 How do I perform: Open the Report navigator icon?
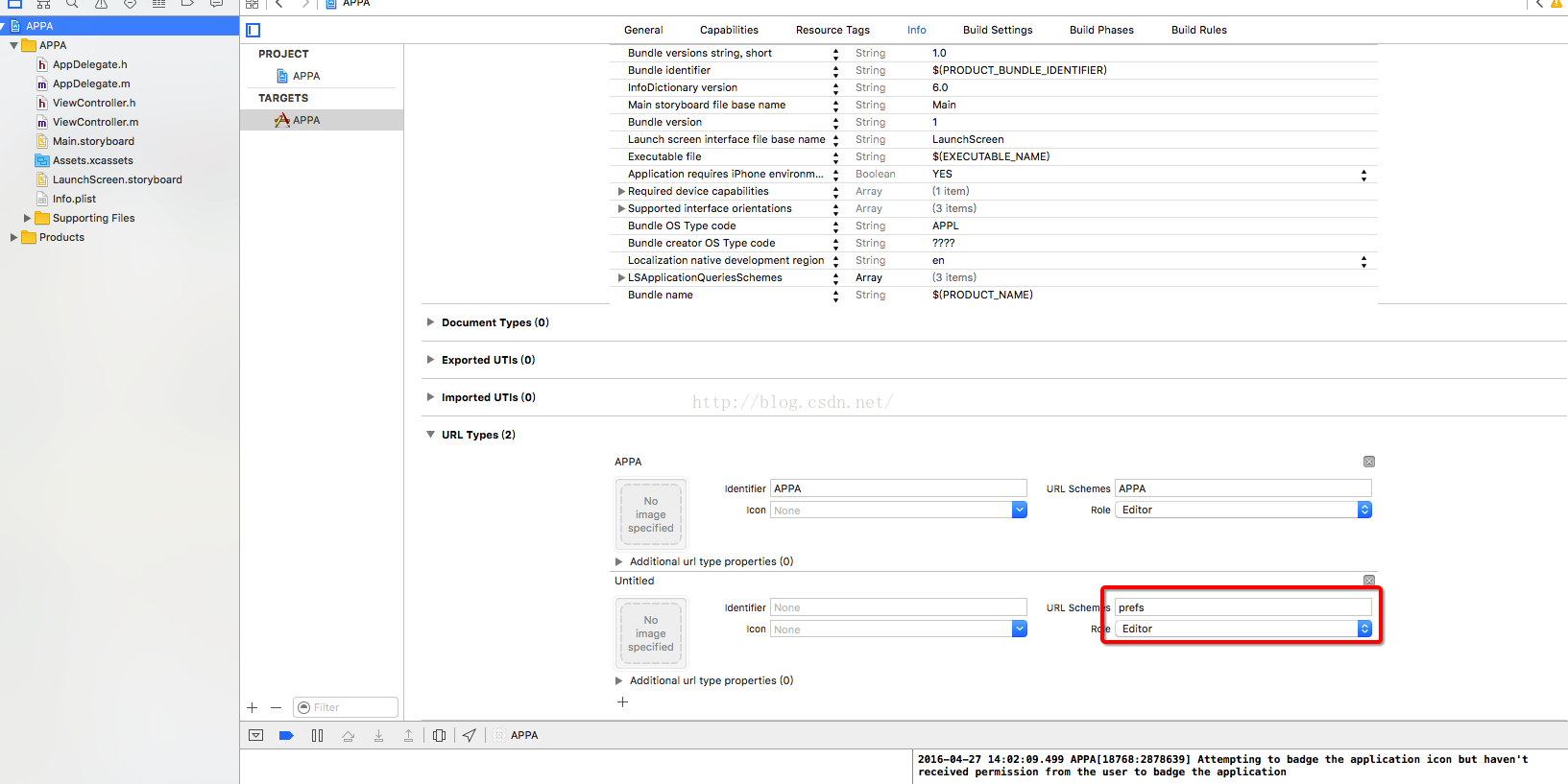click(216, 4)
